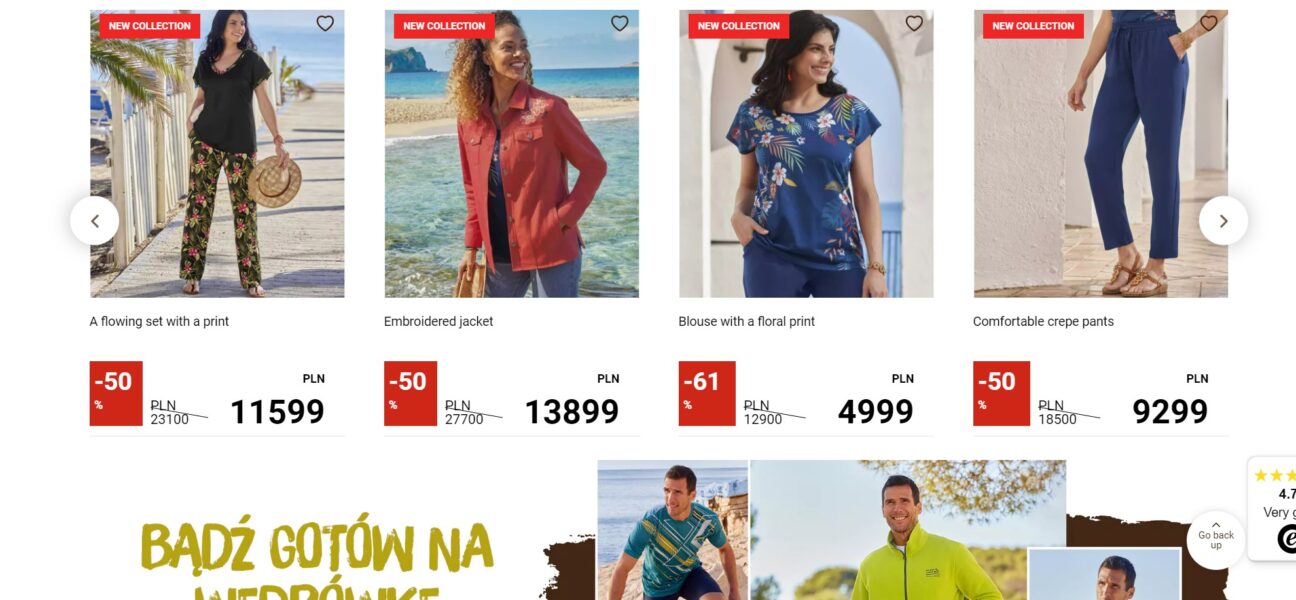The height and width of the screenshot is (600, 1296).
Task: View the floral print blouse photo
Action: [x=806, y=154]
